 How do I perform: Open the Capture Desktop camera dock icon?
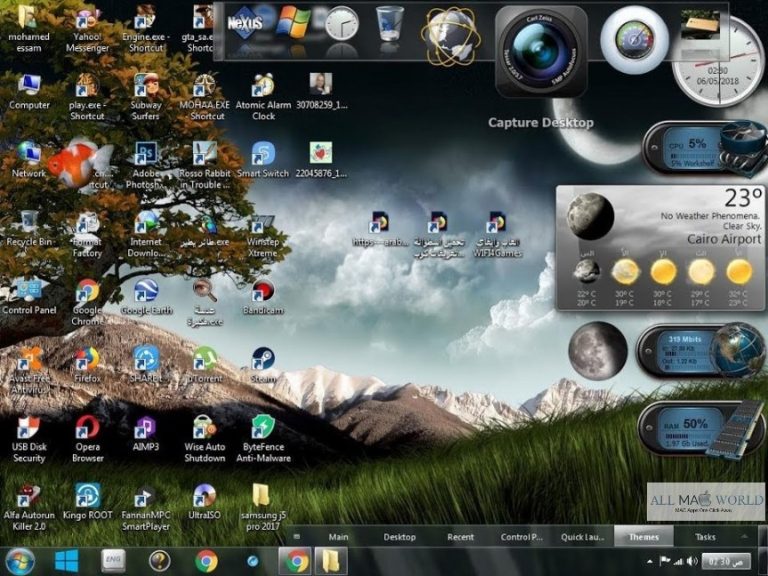(x=541, y=51)
